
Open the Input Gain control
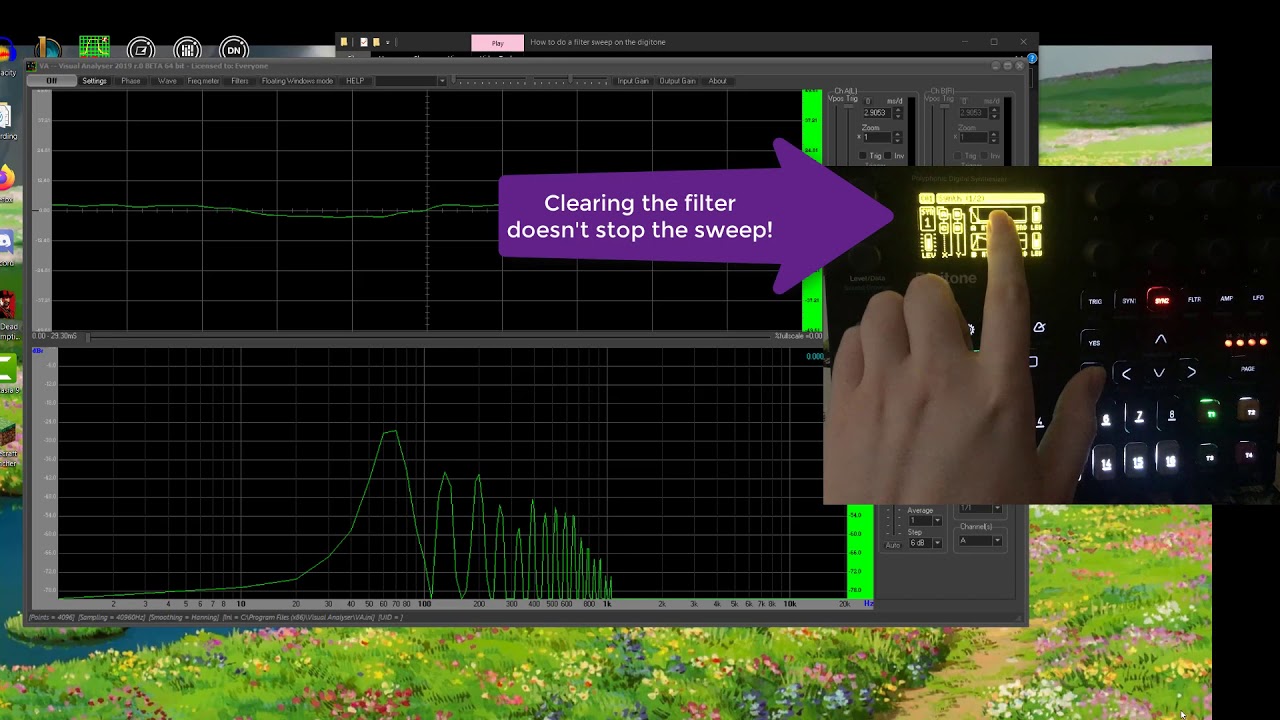pyautogui.click(x=633, y=81)
